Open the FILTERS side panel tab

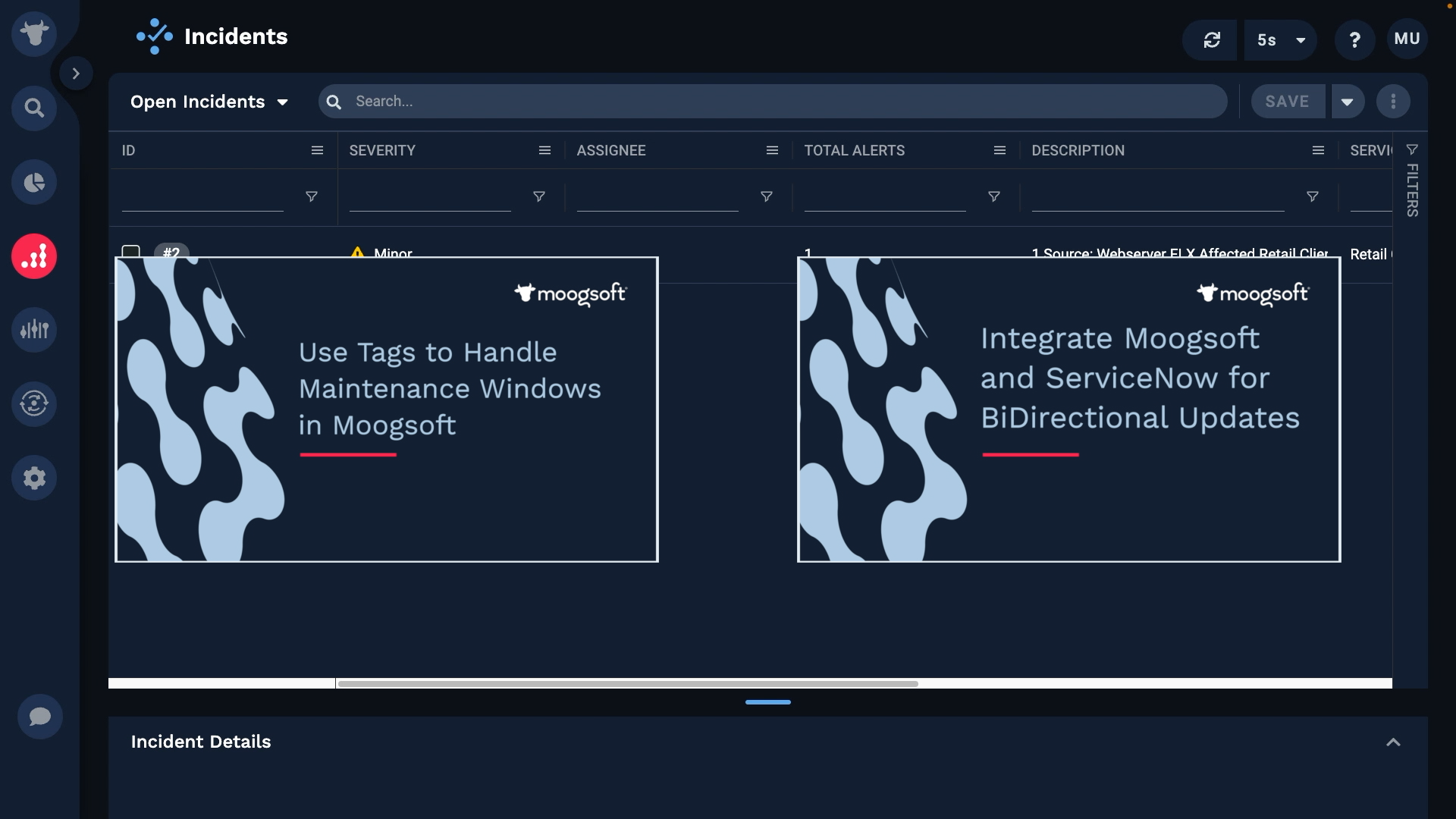point(1411,180)
